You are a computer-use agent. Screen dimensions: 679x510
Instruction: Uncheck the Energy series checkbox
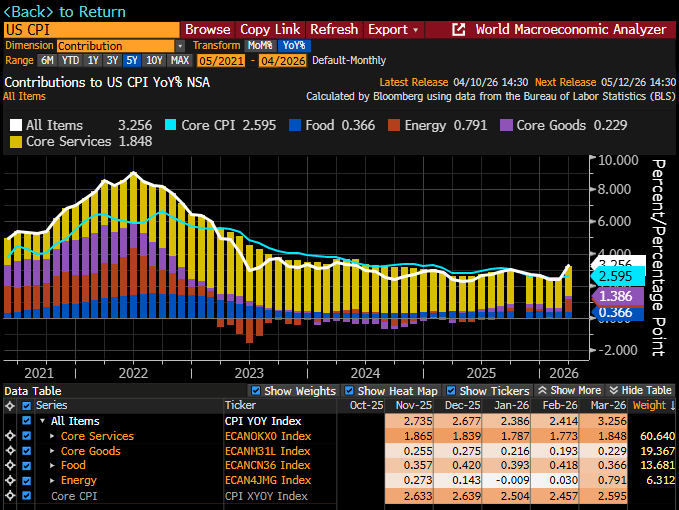pos(26,481)
